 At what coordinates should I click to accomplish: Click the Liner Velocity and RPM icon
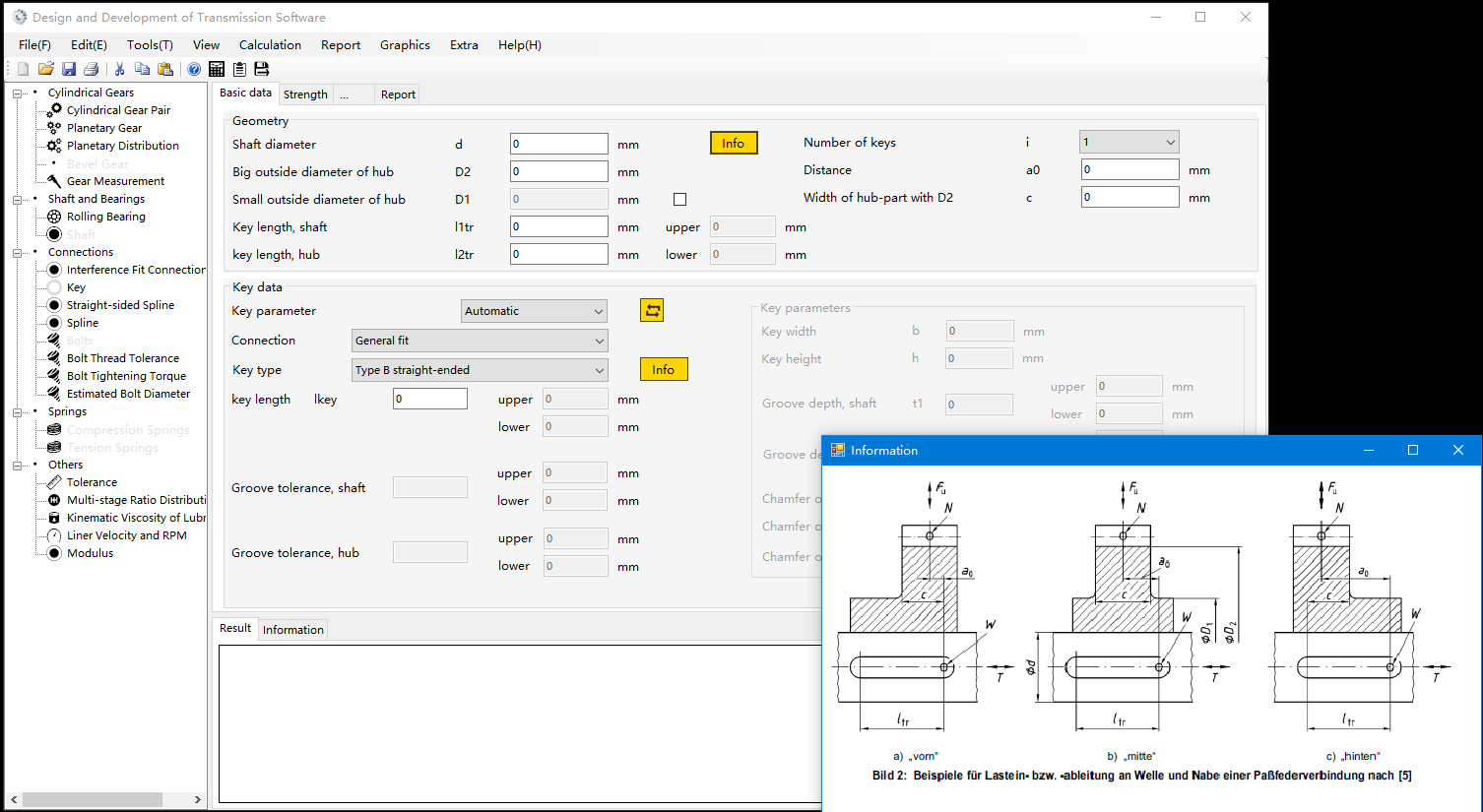(54, 535)
